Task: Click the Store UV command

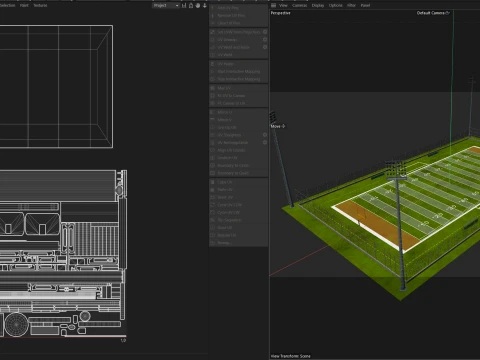Action: (x=225, y=227)
